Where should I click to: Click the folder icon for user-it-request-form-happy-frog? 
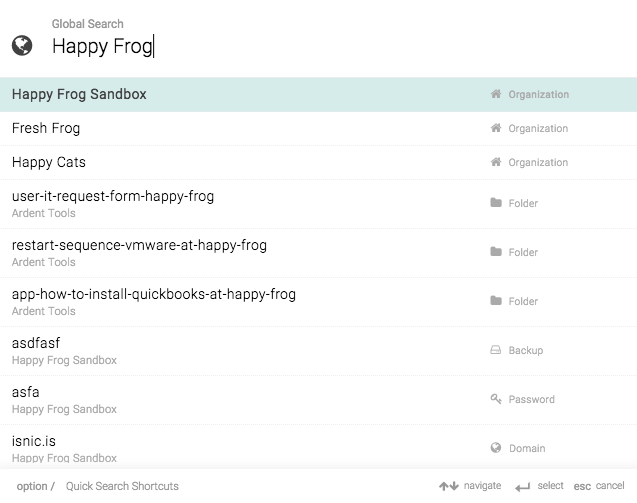point(496,202)
